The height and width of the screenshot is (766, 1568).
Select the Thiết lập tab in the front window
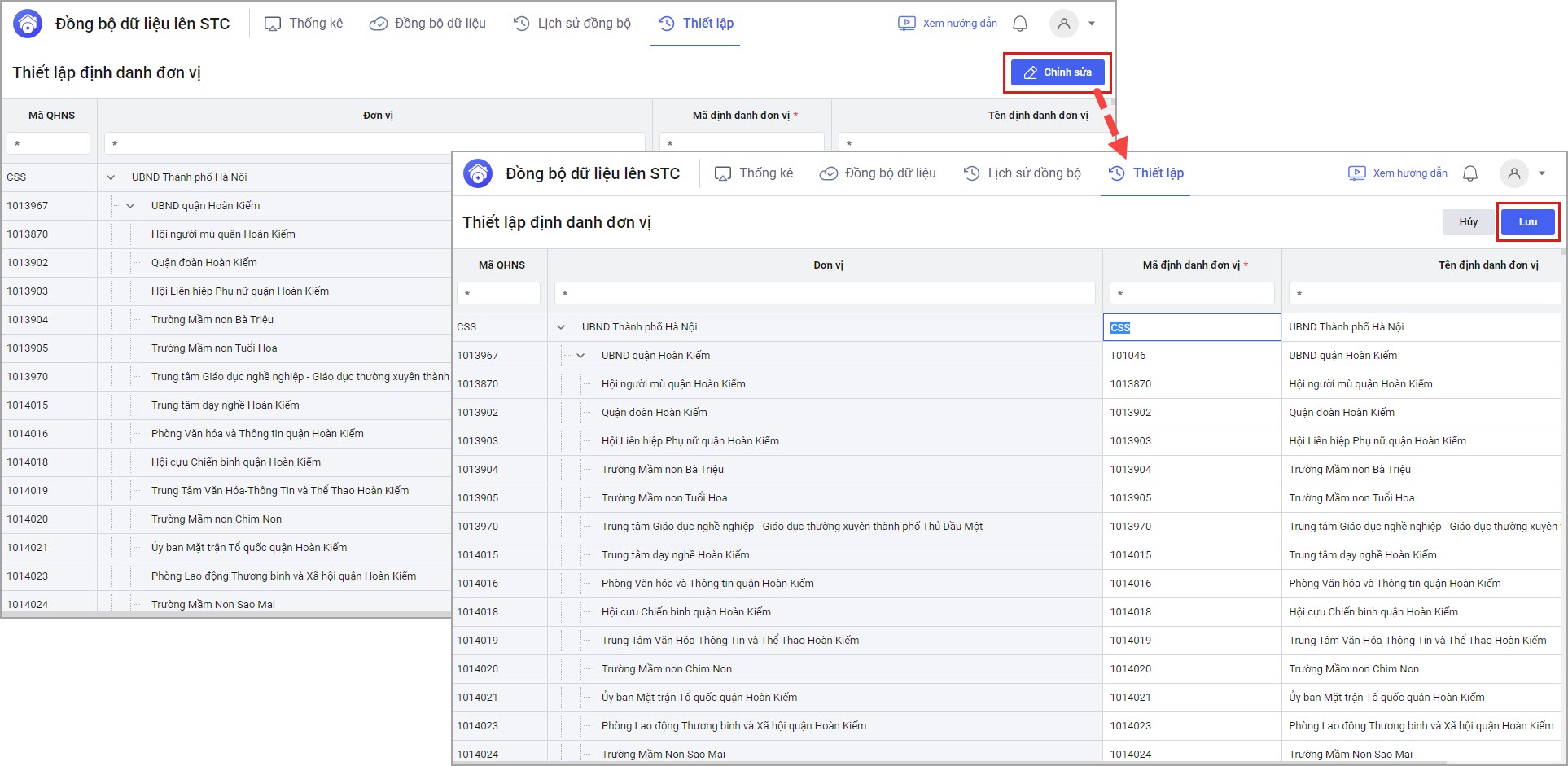(x=1145, y=173)
